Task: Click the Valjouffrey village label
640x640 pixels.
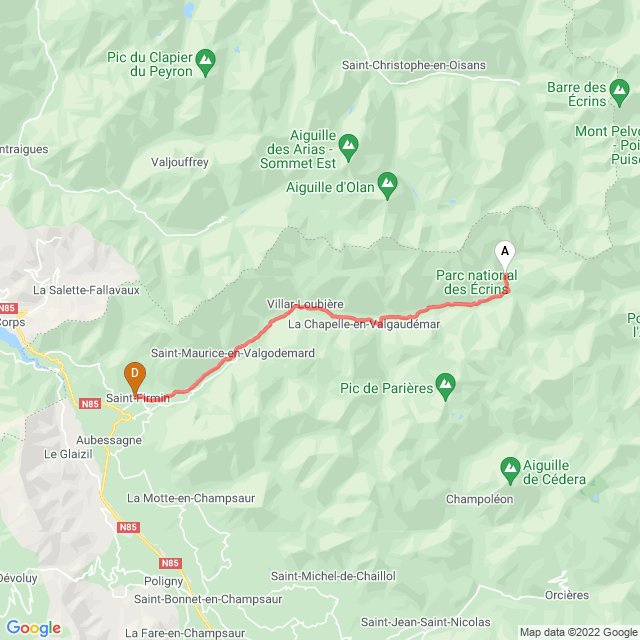Action: [180, 162]
